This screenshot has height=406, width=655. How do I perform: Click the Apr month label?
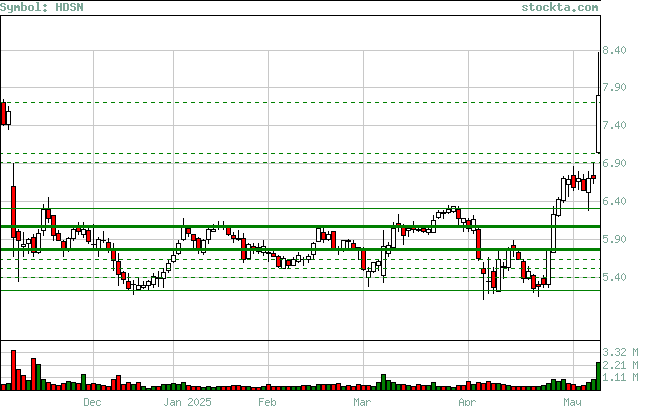click(x=467, y=401)
